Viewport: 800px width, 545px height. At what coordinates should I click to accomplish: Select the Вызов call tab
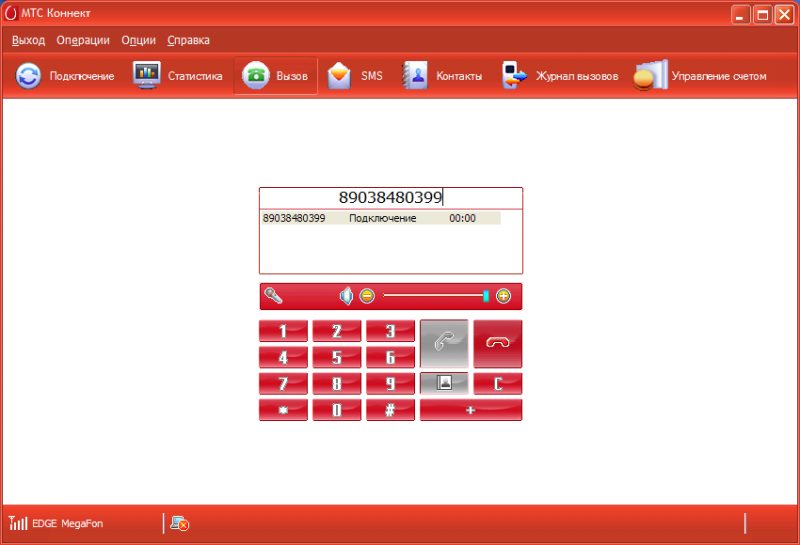click(276, 76)
